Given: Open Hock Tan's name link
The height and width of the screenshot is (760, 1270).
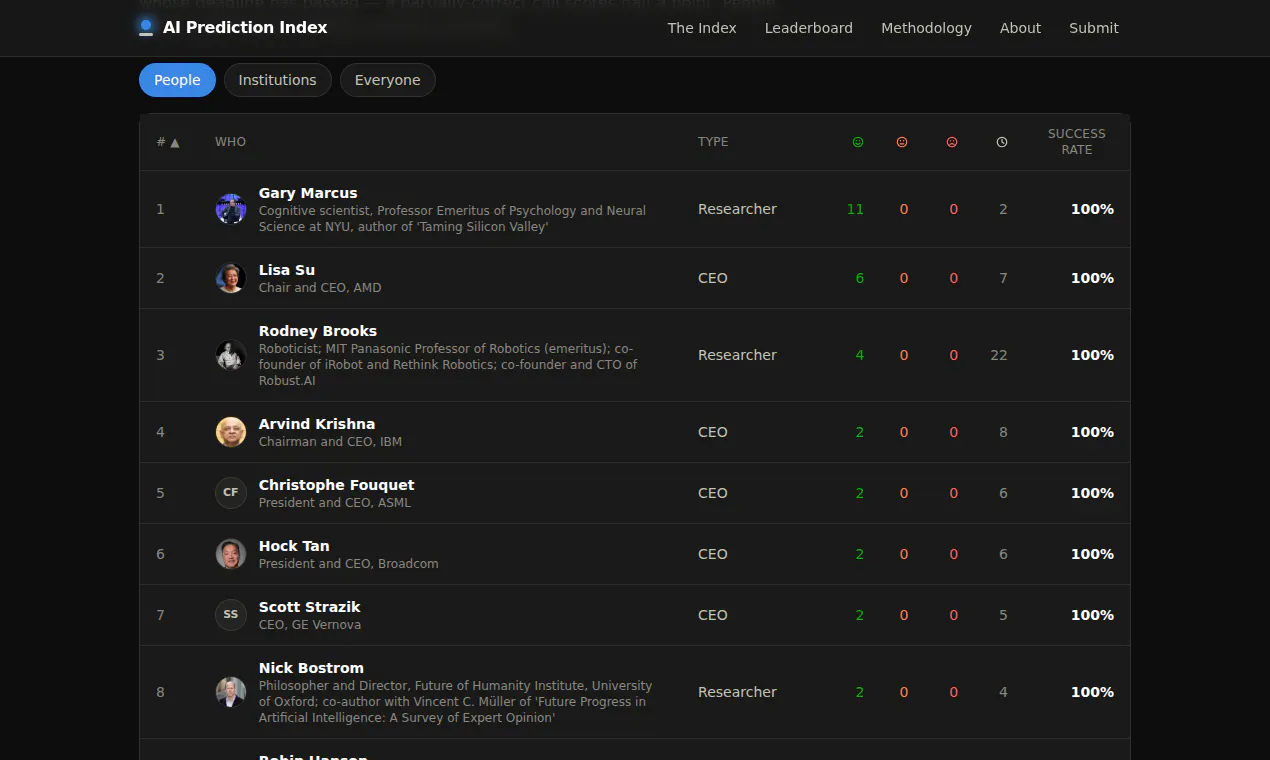Looking at the screenshot, I should 294,546.
